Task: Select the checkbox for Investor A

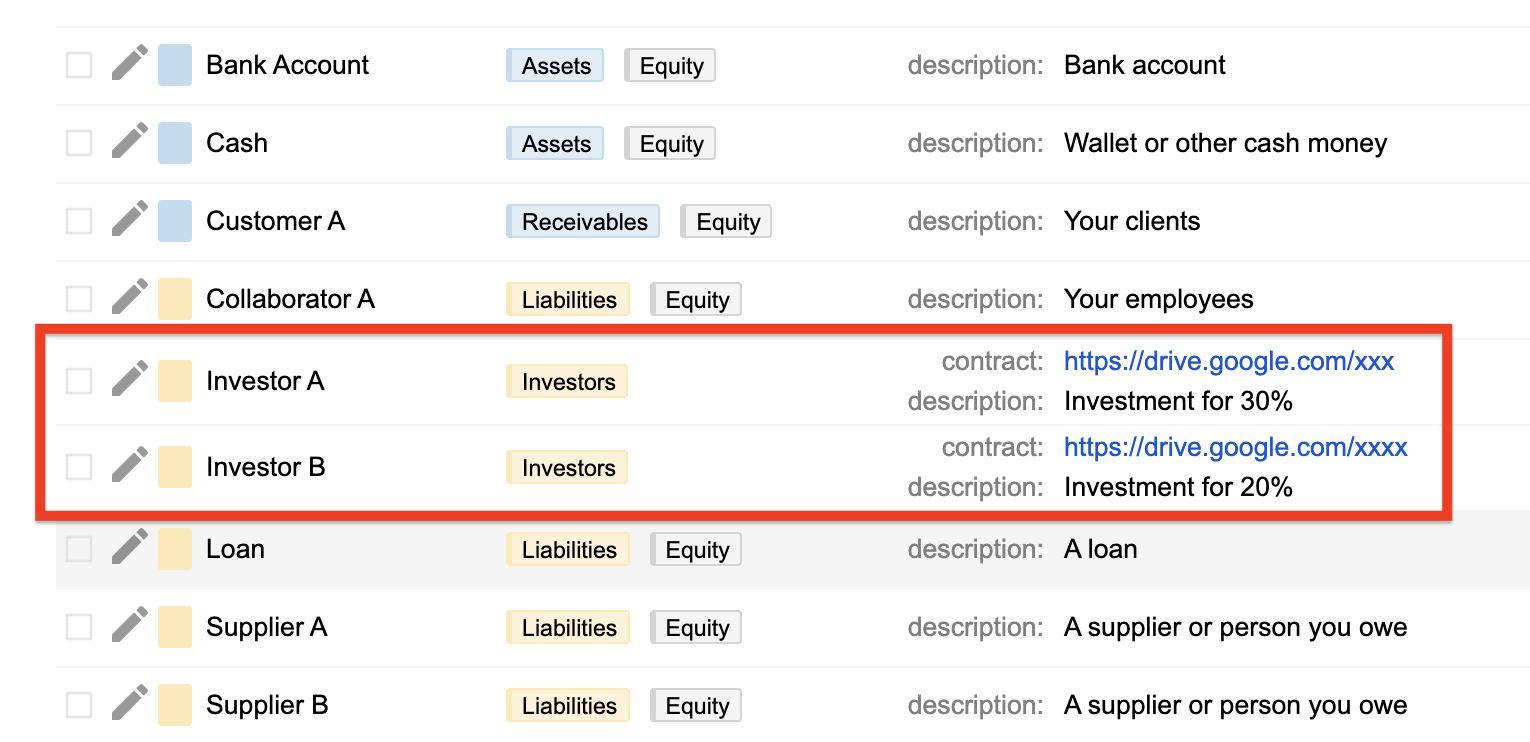Action: tap(78, 380)
